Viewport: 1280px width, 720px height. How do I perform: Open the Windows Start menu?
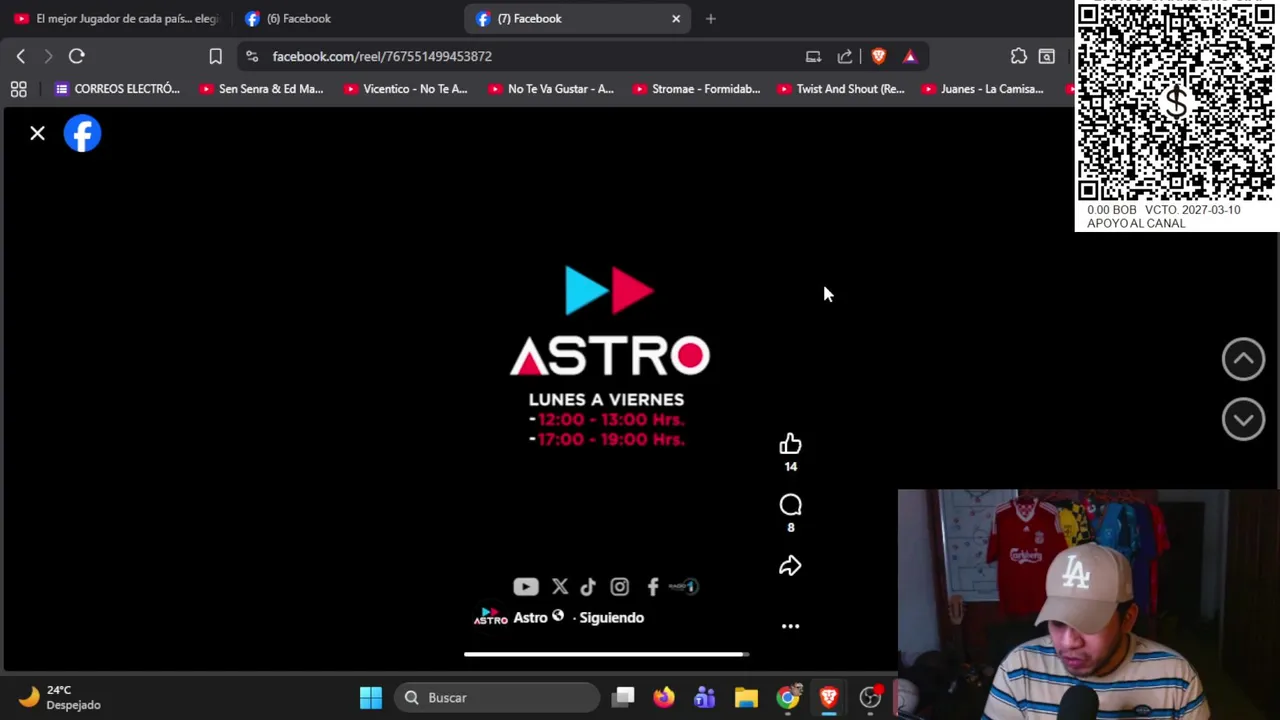coord(371,697)
